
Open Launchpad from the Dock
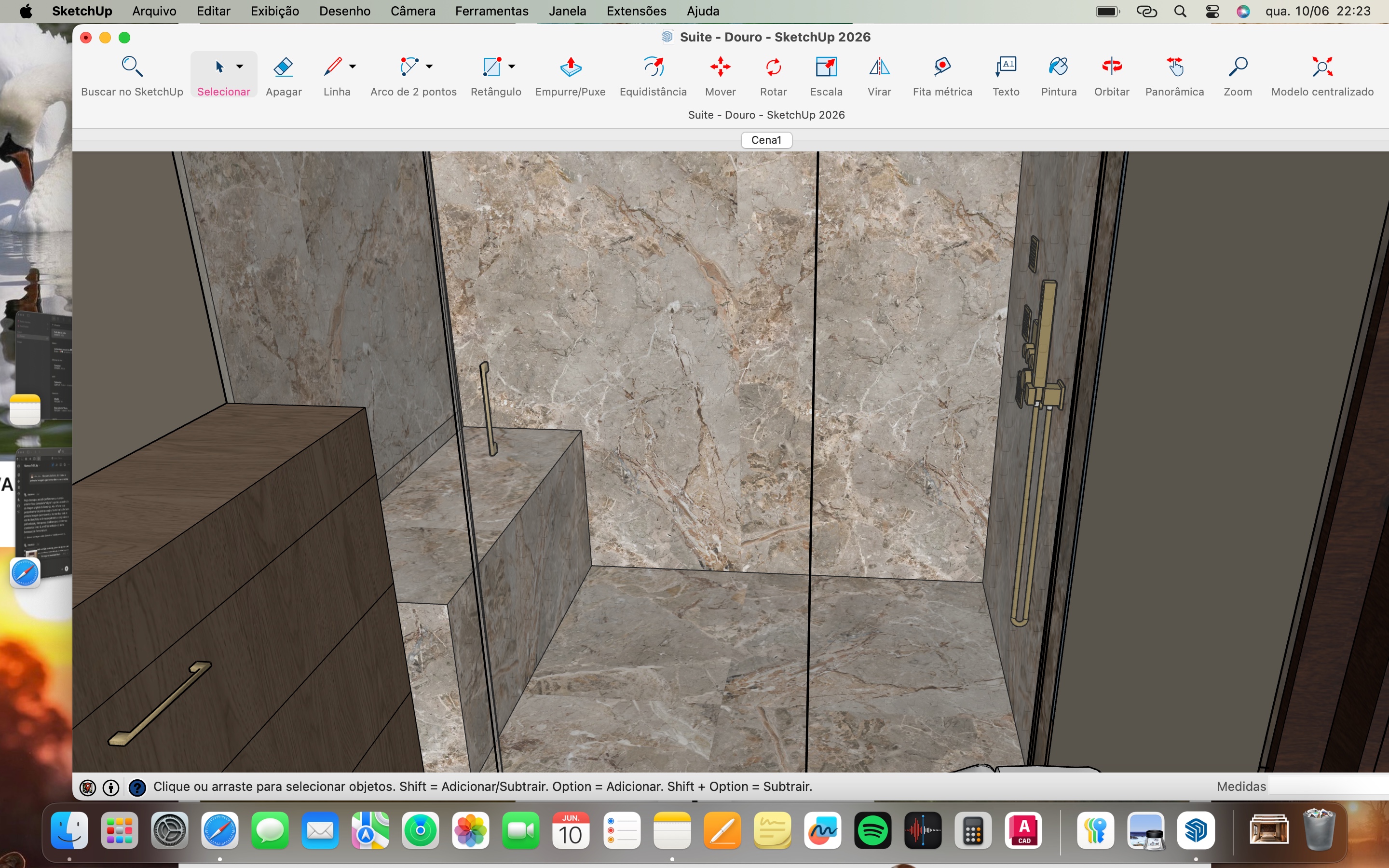(x=120, y=831)
